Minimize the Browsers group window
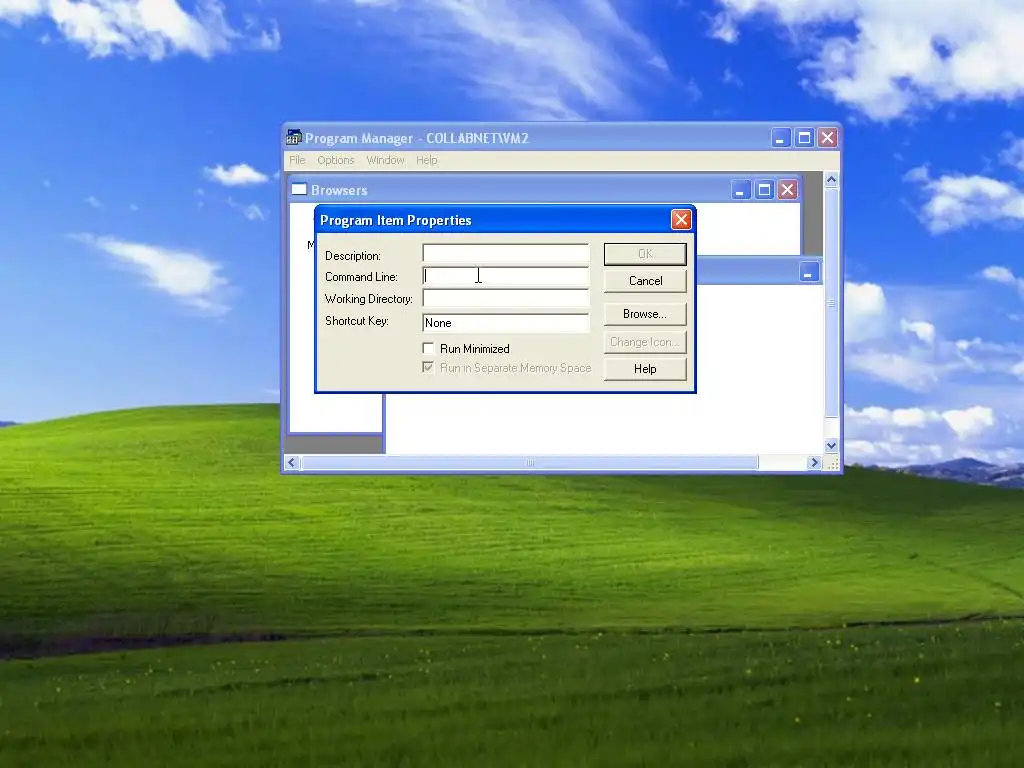The image size is (1024, 768). point(740,190)
